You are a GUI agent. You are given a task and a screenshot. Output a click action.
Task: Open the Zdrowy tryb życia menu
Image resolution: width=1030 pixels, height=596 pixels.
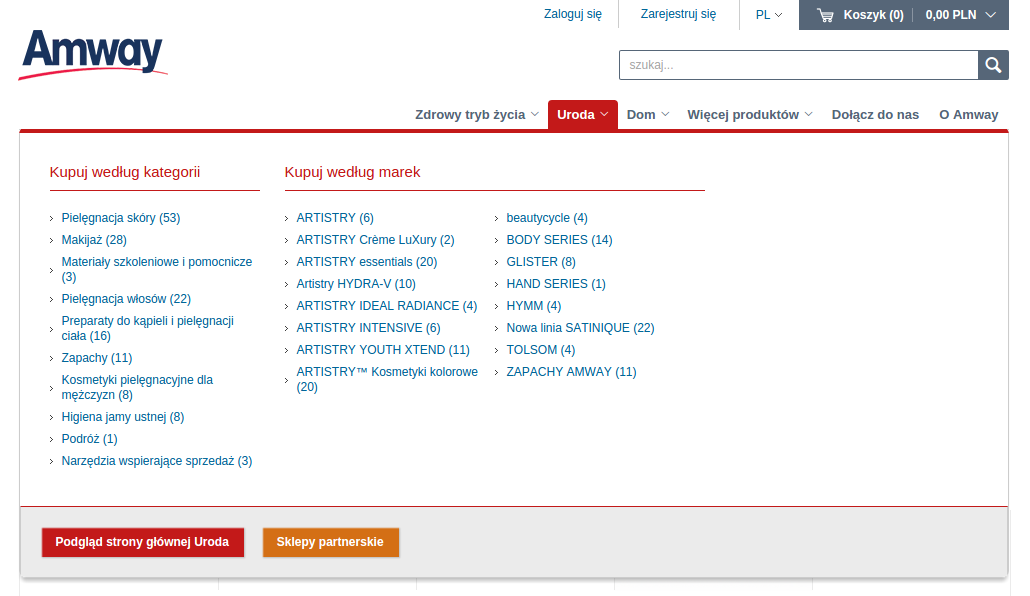point(477,114)
